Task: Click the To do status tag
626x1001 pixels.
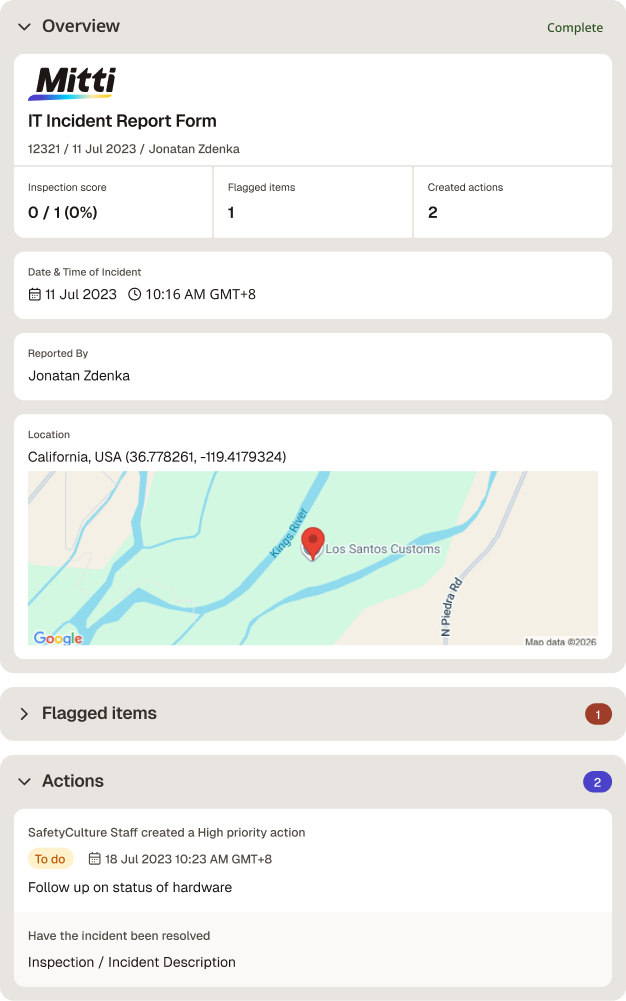Action: click(x=50, y=859)
